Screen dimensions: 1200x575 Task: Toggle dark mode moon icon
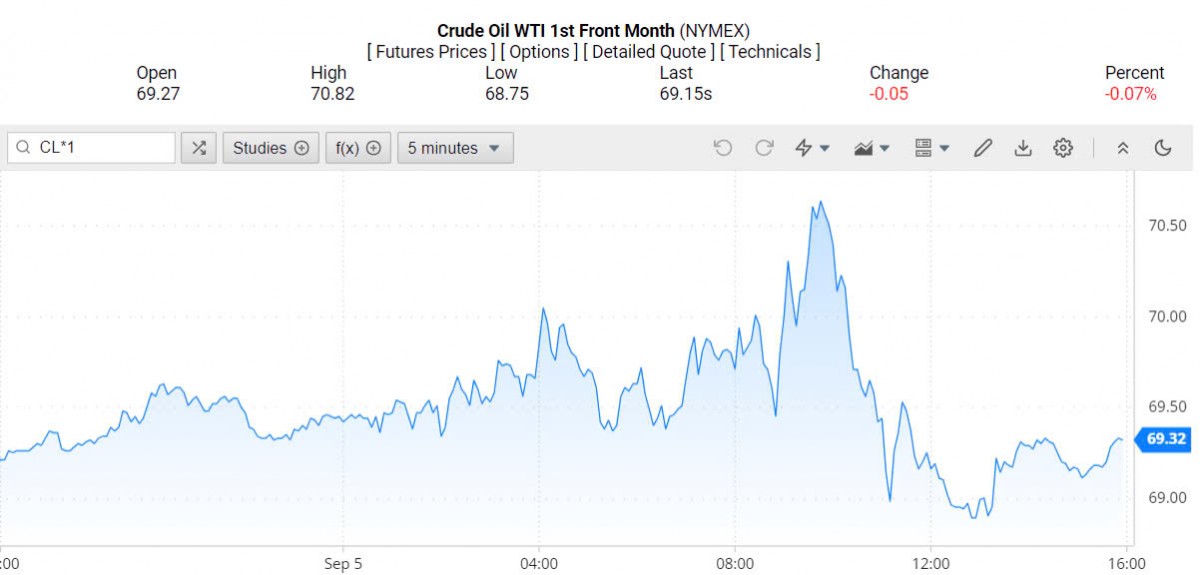pos(1162,148)
